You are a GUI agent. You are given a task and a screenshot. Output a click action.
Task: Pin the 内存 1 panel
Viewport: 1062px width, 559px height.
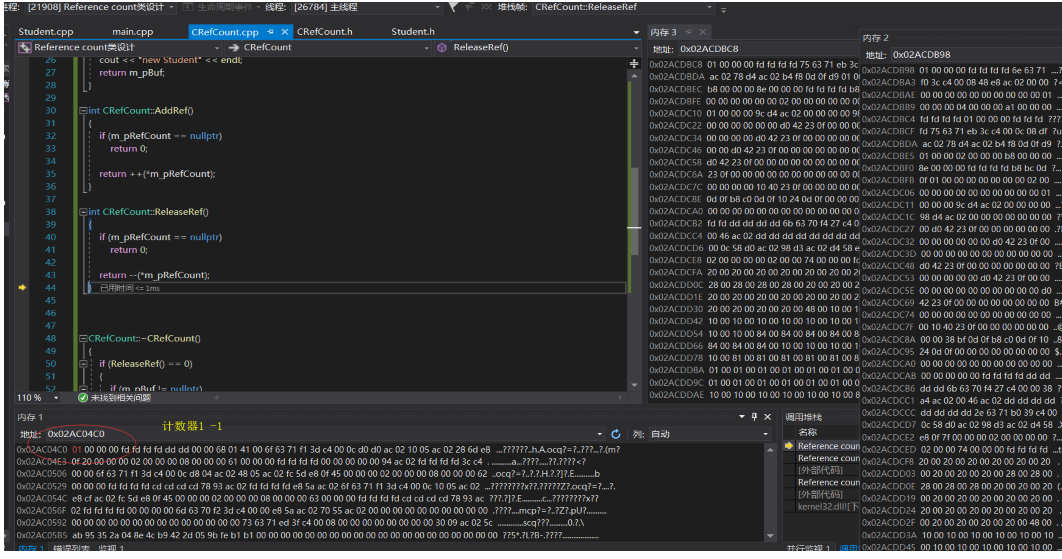coord(755,417)
